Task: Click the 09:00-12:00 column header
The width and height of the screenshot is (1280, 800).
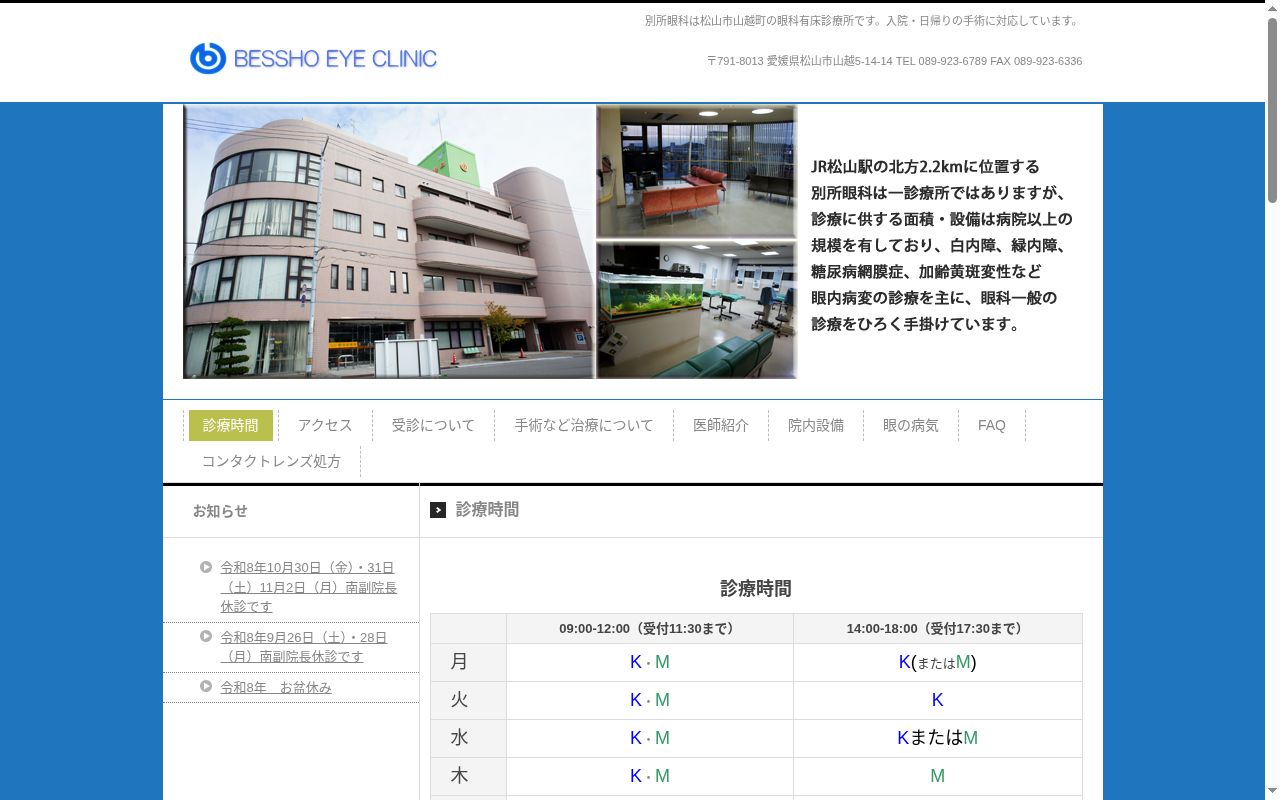Action: click(x=650, y=629)
